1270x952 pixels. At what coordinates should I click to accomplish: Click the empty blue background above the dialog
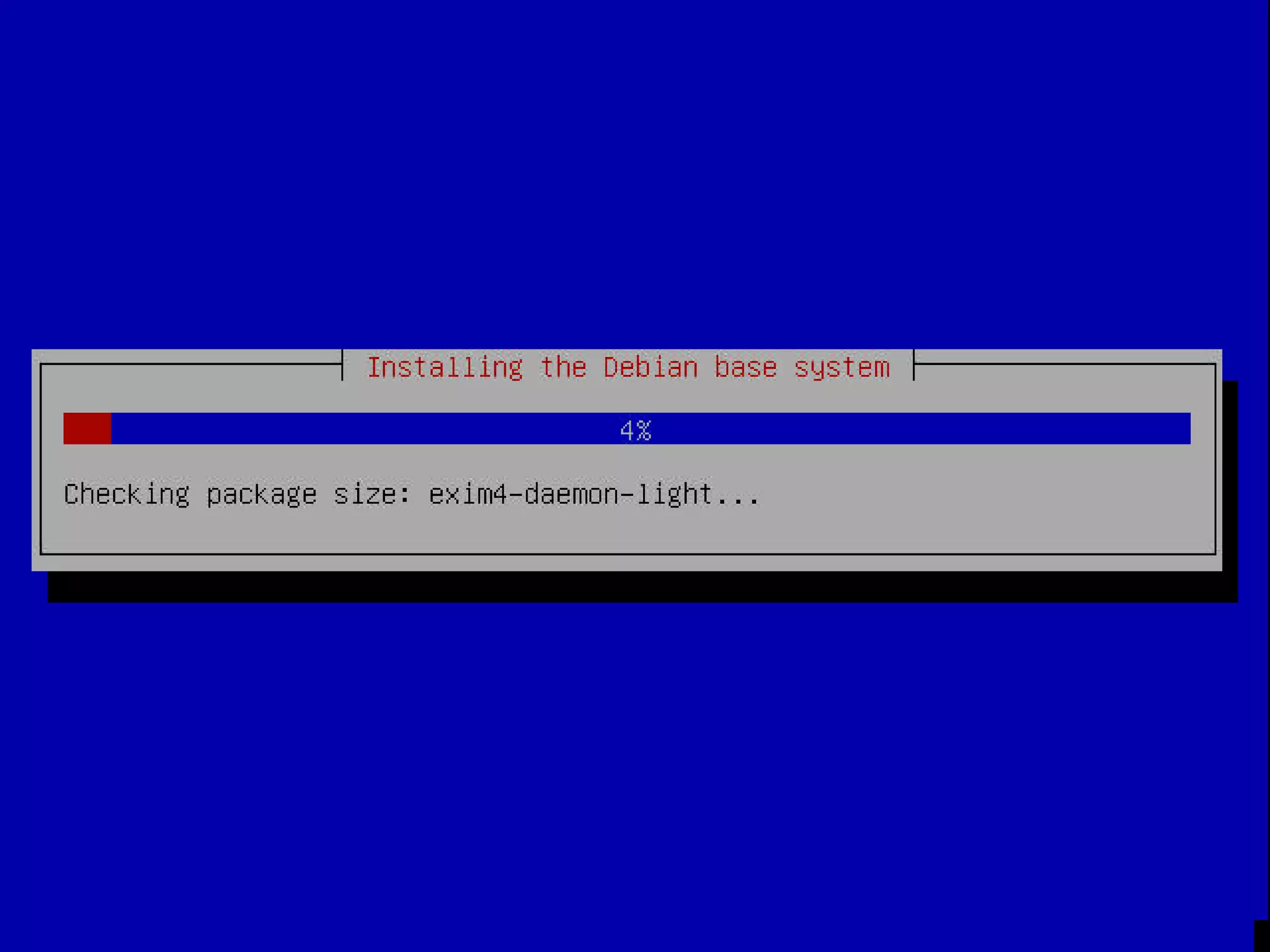point(635,174)
